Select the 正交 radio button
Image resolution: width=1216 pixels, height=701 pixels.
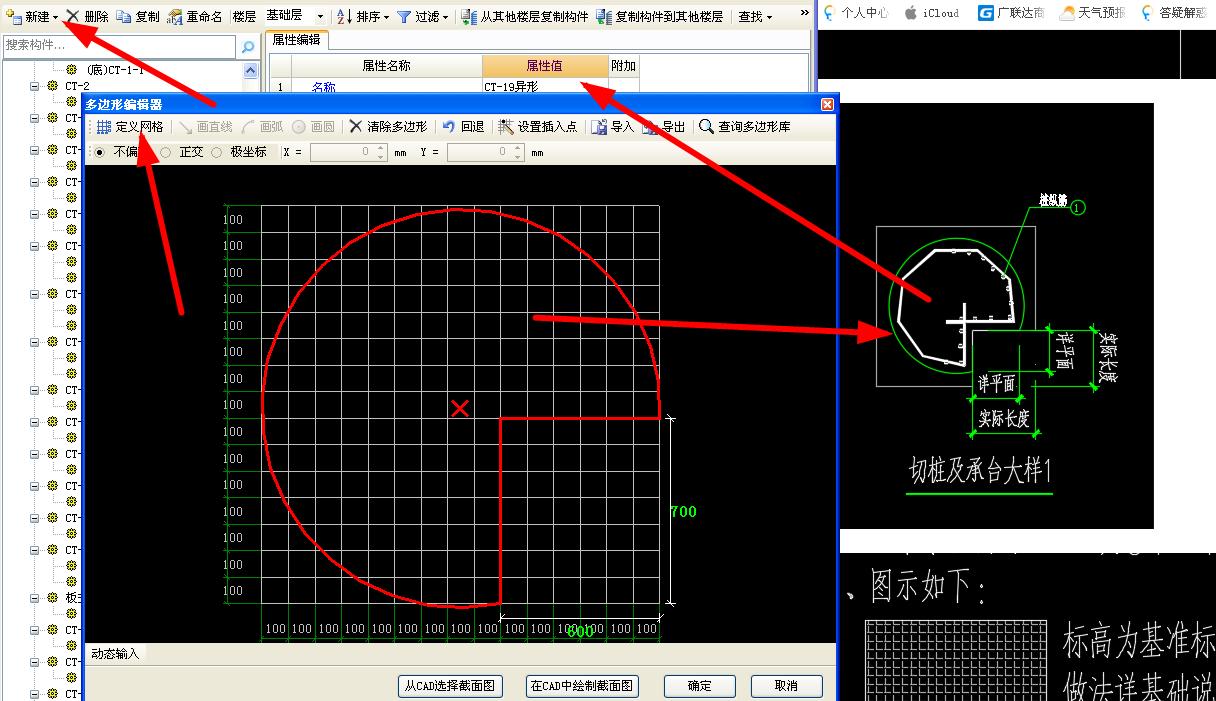pos(166,152)
